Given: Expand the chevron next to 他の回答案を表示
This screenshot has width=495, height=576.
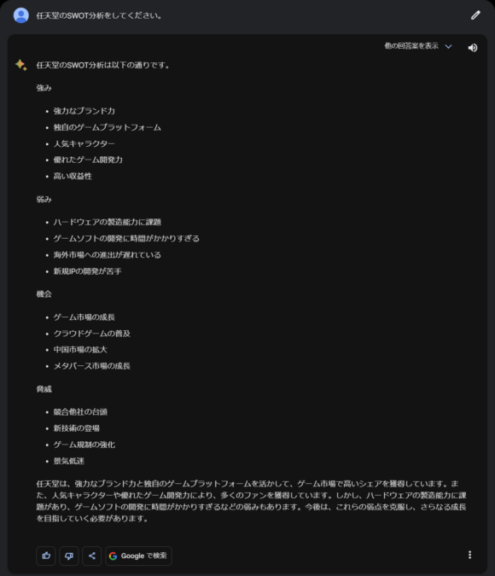Looking at the screenshot, I should (x=448, y=47).
